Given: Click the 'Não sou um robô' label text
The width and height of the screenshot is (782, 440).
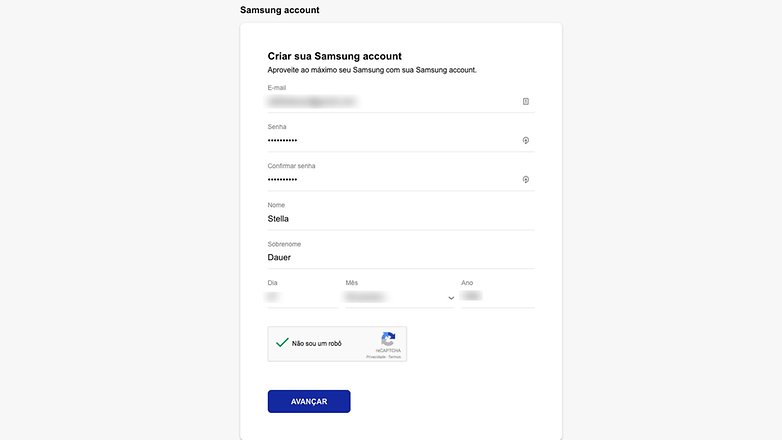Looking at the screenshot, I should click(317, 343).
